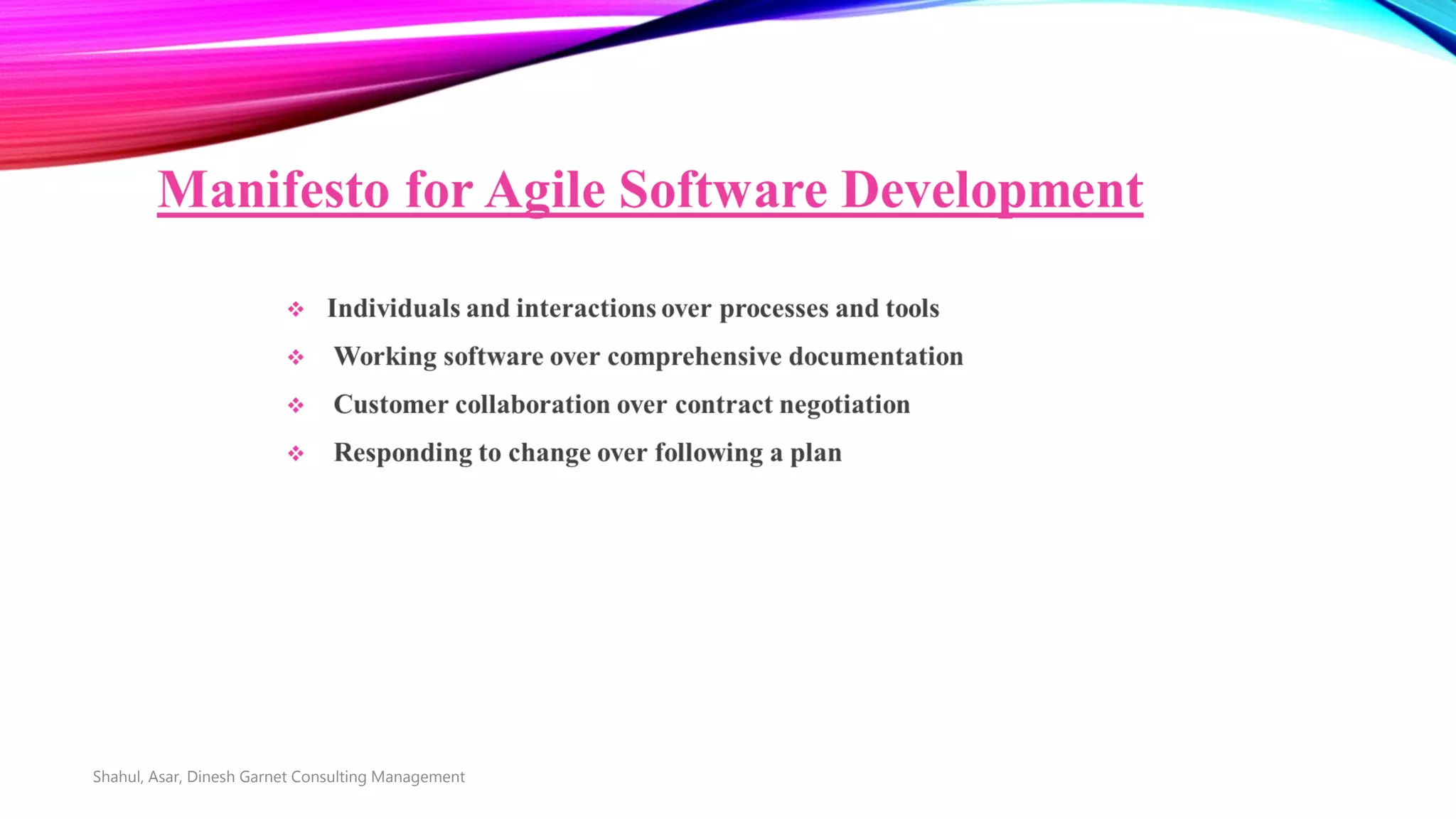Click the word tools in first bullet
The width and height of the screenshot is (1456, 819).
click(912, 309)
